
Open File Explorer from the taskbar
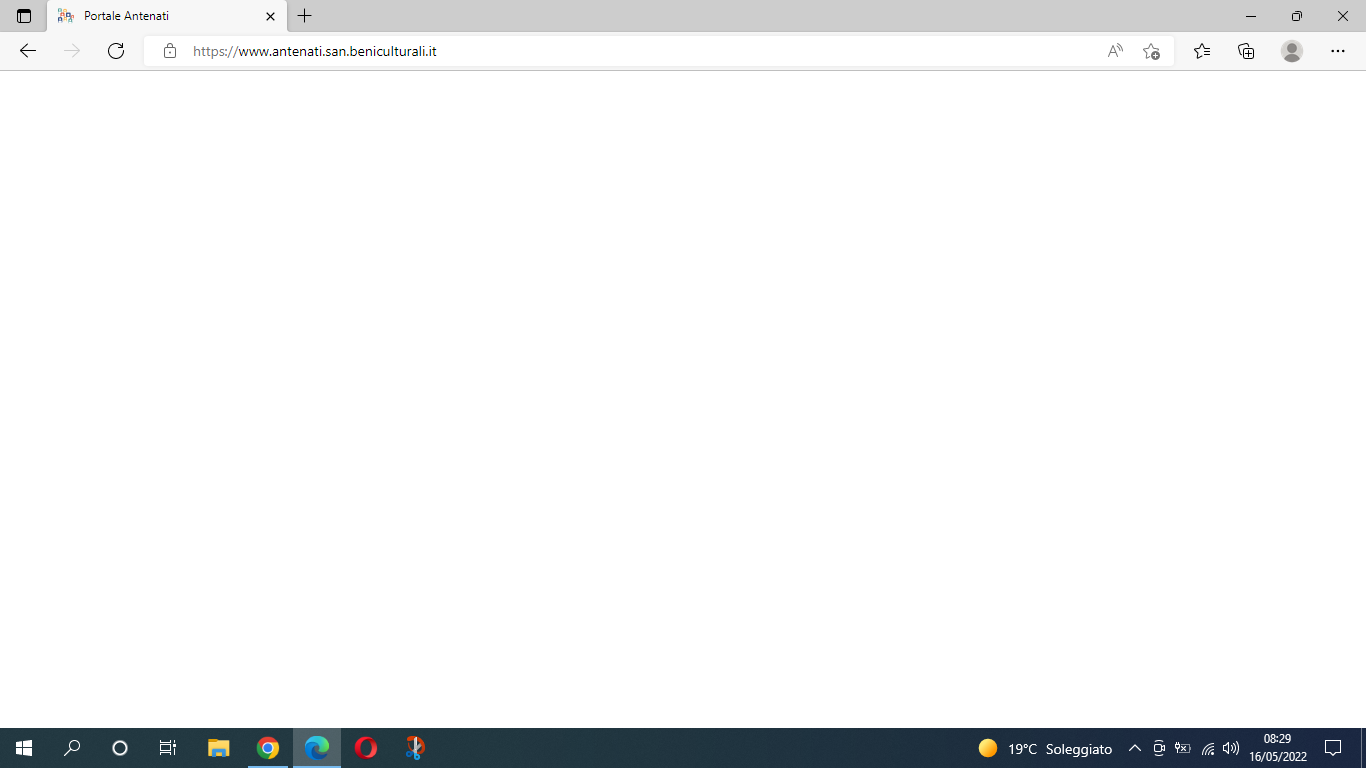coord(218,748)
